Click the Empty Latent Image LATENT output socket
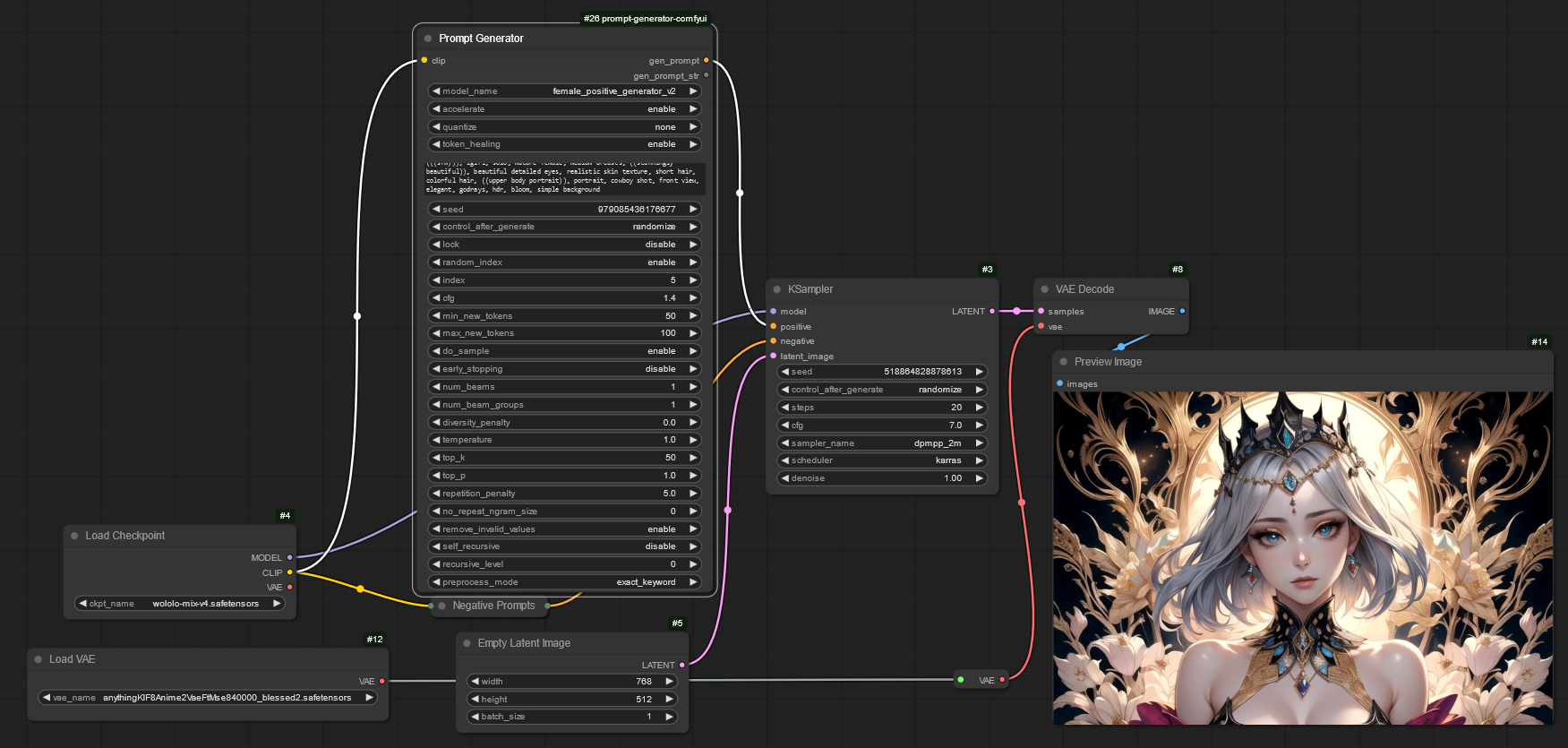The height and width of the screenshot is (748, 1568). (x=682, y=665)
